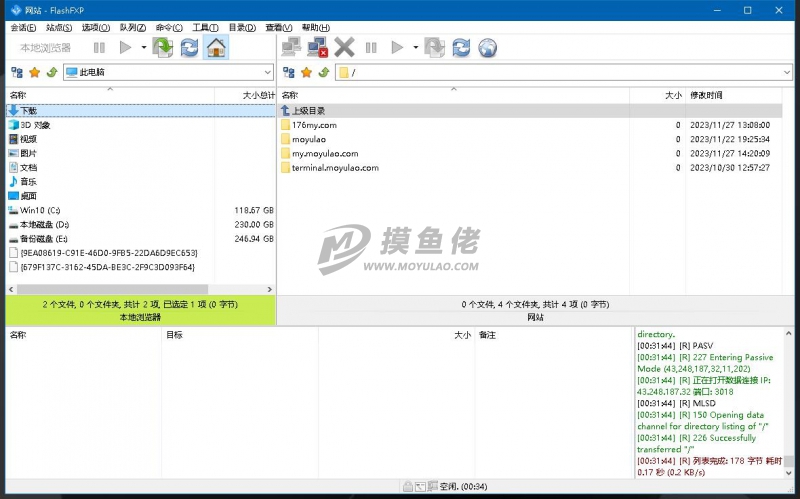Open remote pane favorites star
Image resolution: width=800 pixels, height=499 pixels.
pos(307,72)
